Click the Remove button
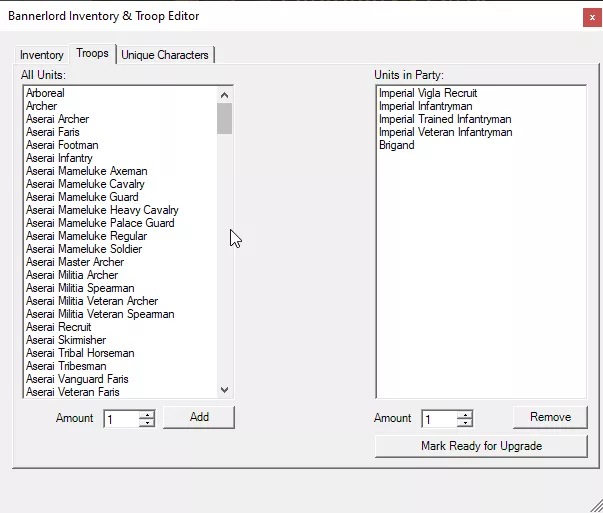 tap(550, 417)
